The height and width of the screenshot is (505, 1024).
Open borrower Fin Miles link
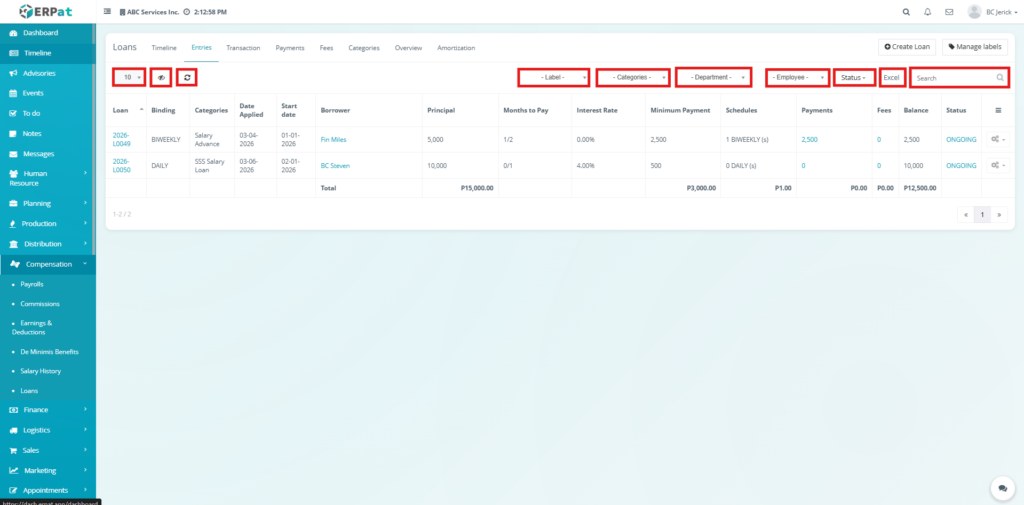333,139
